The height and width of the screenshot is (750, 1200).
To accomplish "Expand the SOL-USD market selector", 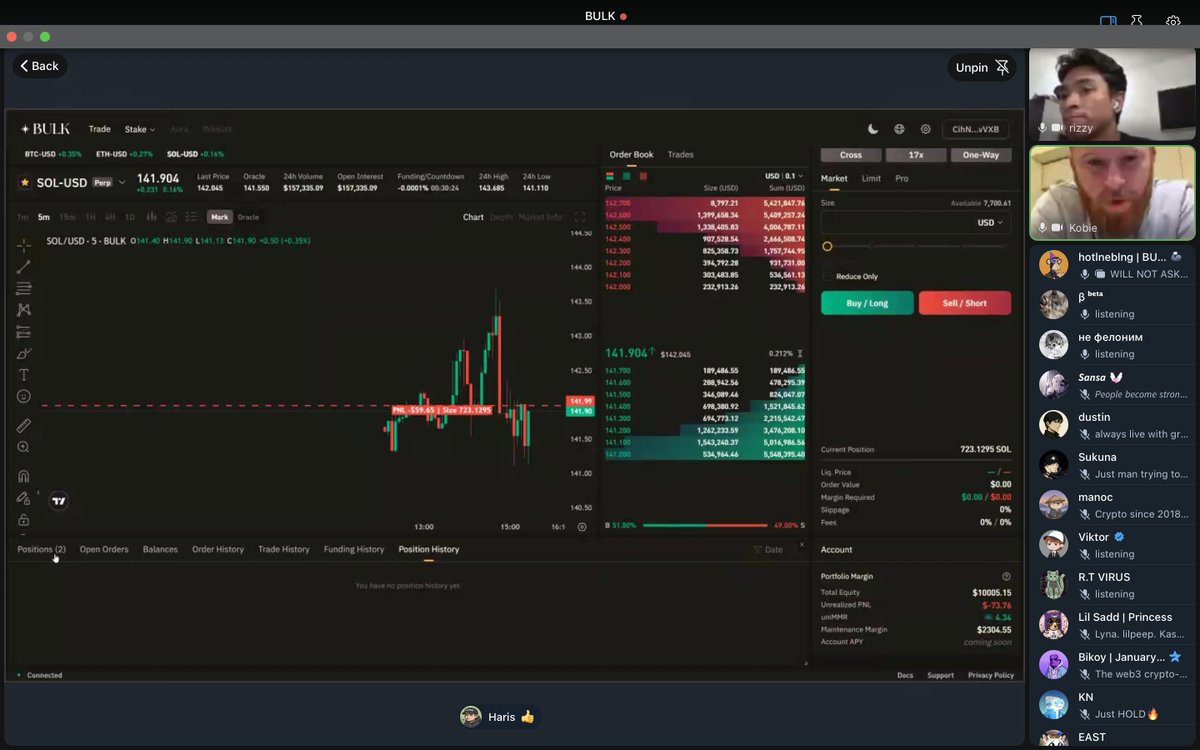I will (122, 182).
